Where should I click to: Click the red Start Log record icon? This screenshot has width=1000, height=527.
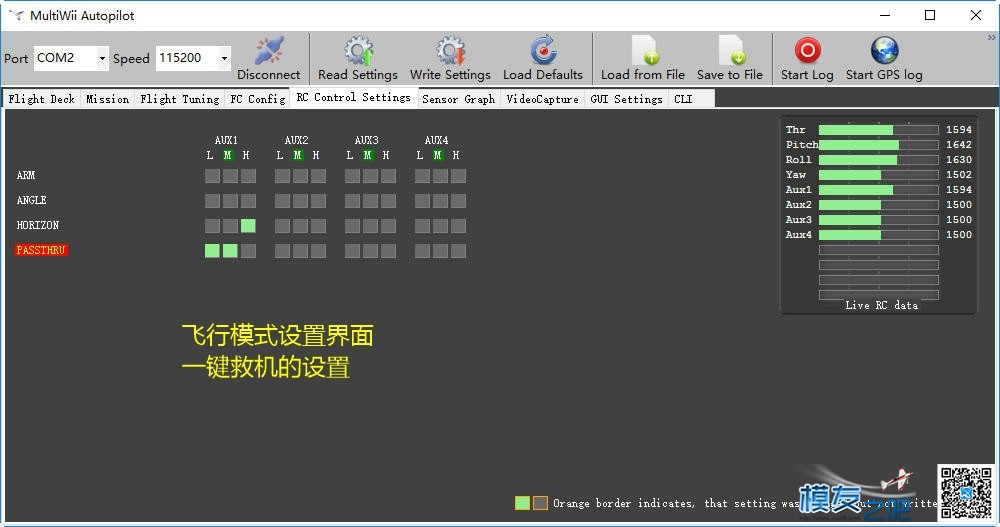[x=807, y=50]
